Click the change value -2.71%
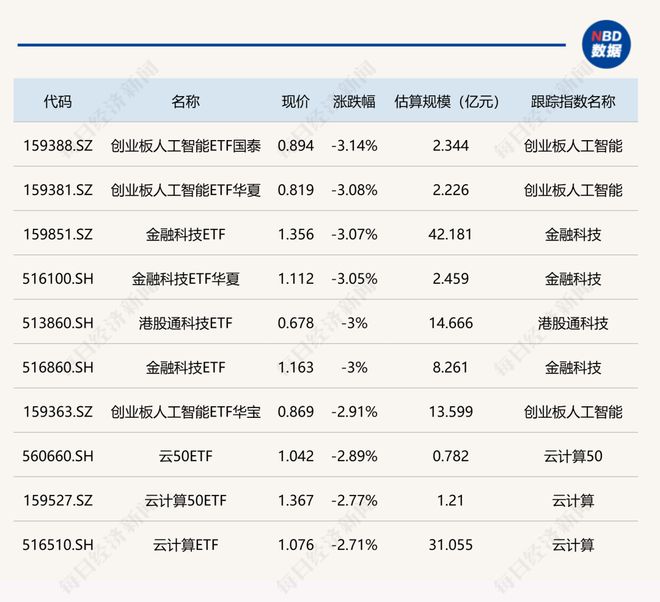This screenshot has width=660, height=602. tap(354, 545)
